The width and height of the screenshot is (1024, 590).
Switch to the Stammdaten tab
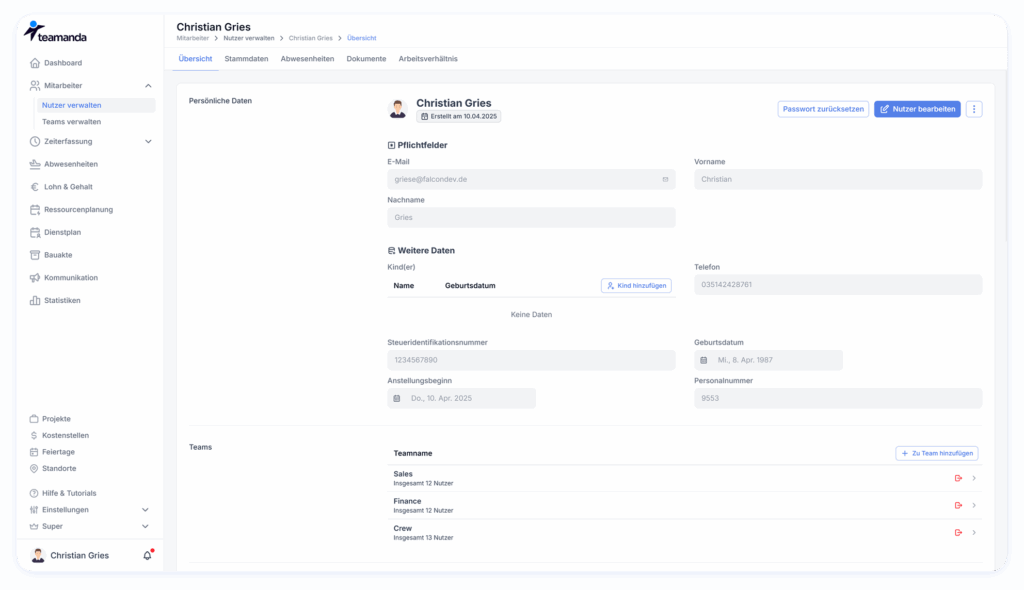click(x=246, y=59)
